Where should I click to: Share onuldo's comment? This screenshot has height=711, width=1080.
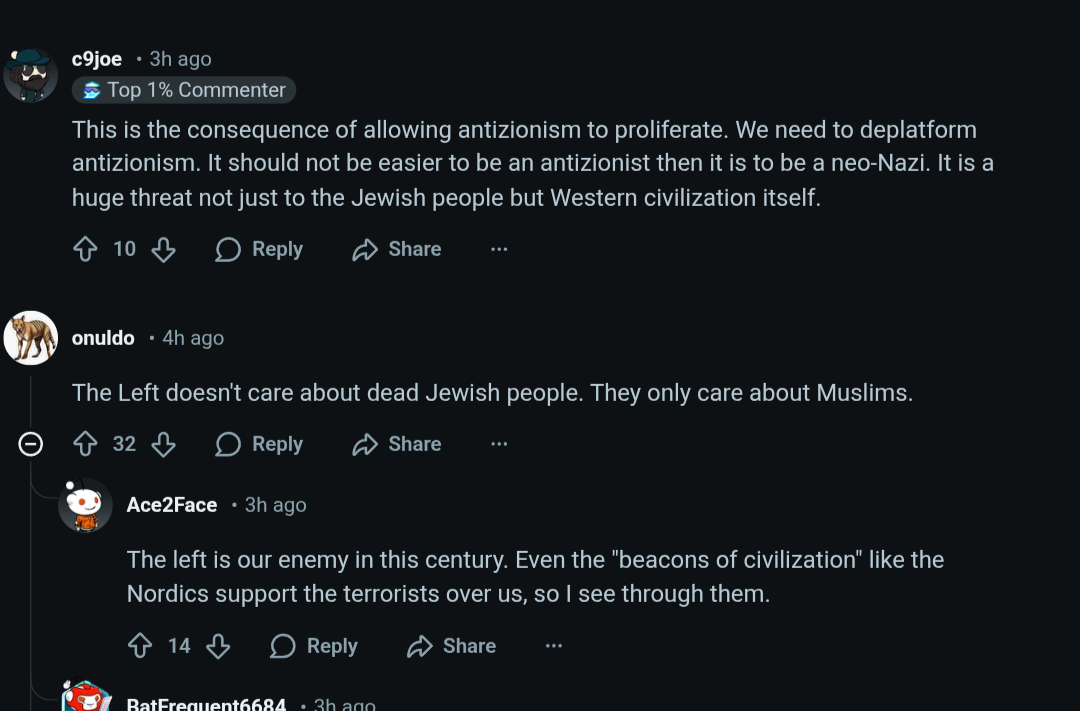397,444
